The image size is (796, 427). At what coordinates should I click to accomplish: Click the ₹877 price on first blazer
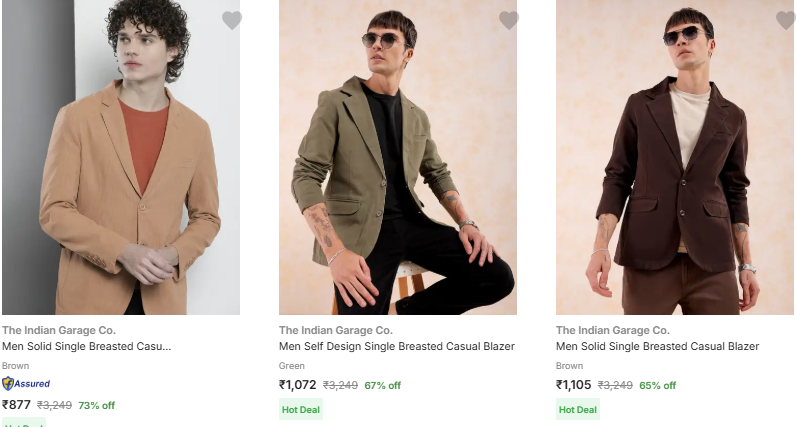[17, 405]
